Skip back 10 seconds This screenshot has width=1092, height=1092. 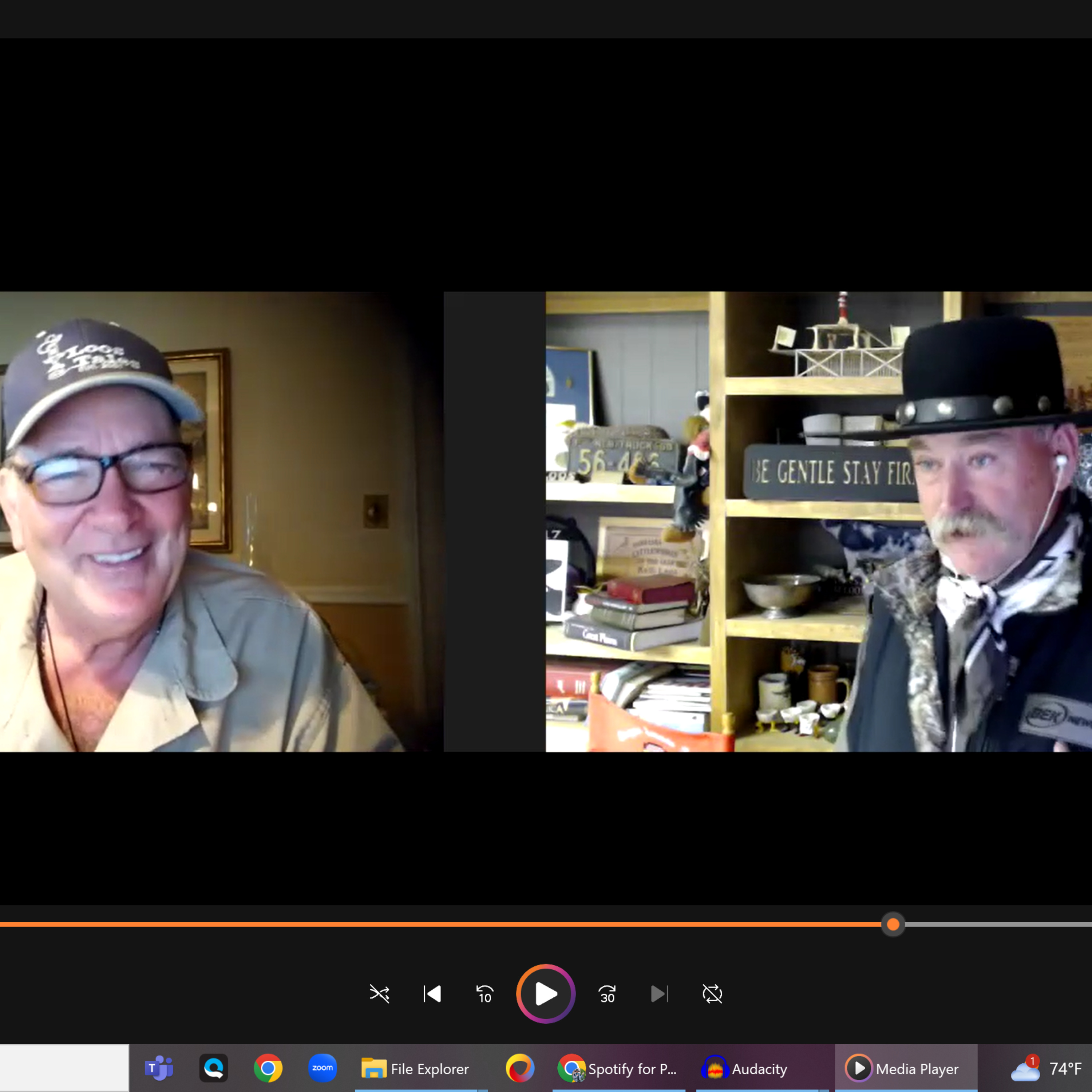[x=484, y=994]
